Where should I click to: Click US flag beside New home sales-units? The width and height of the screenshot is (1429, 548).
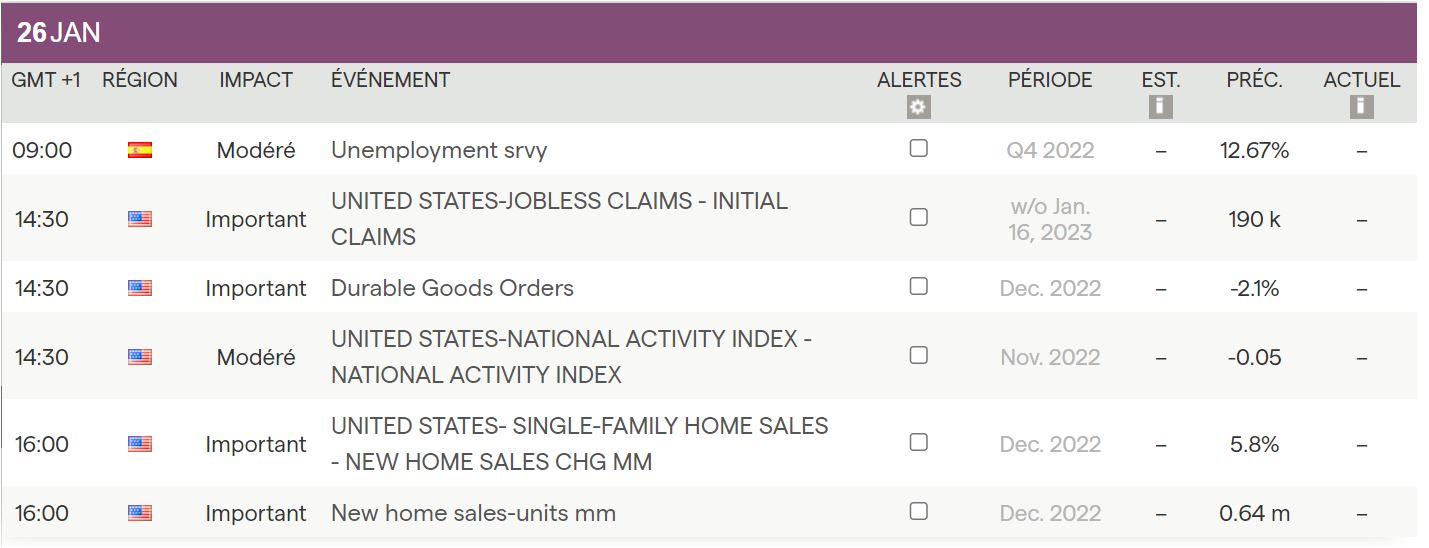(140, 513)
